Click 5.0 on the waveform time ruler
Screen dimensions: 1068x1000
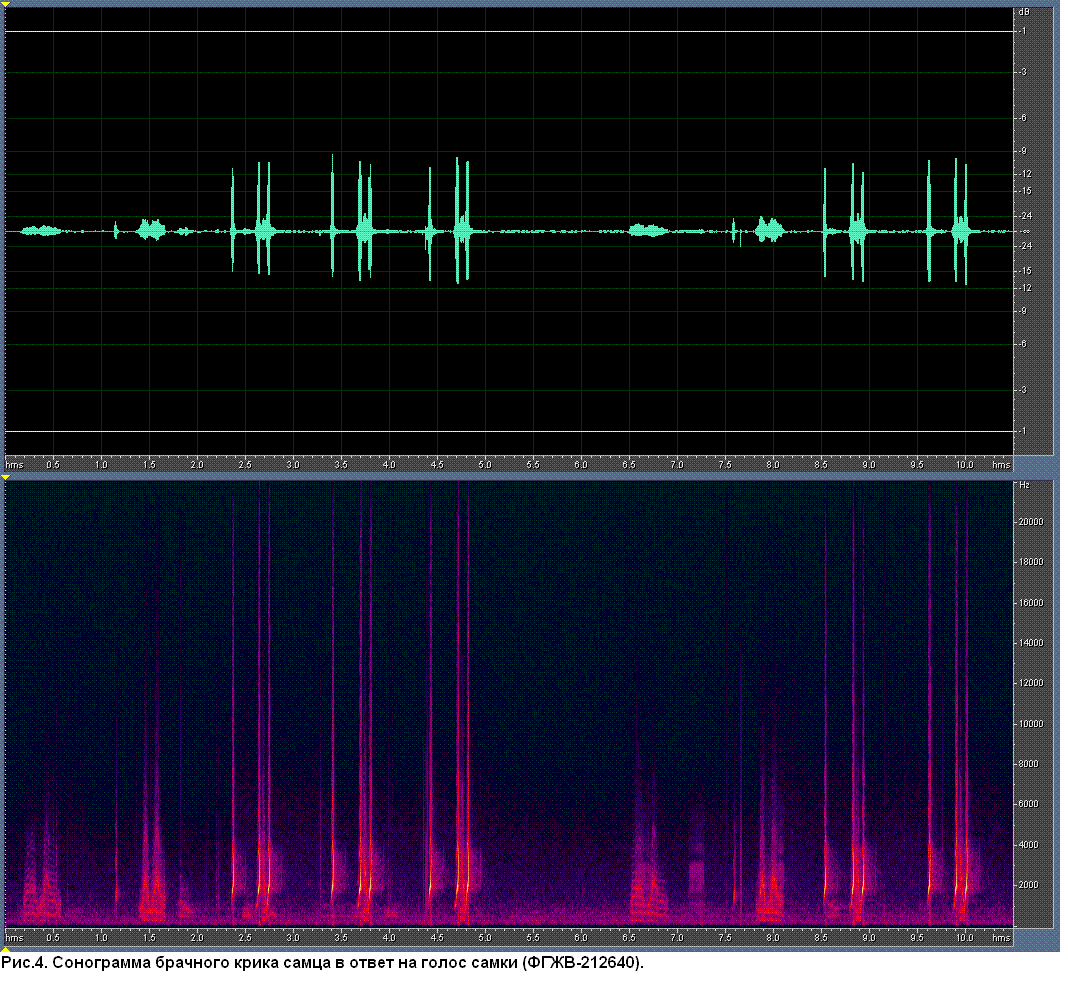[484, 465]
